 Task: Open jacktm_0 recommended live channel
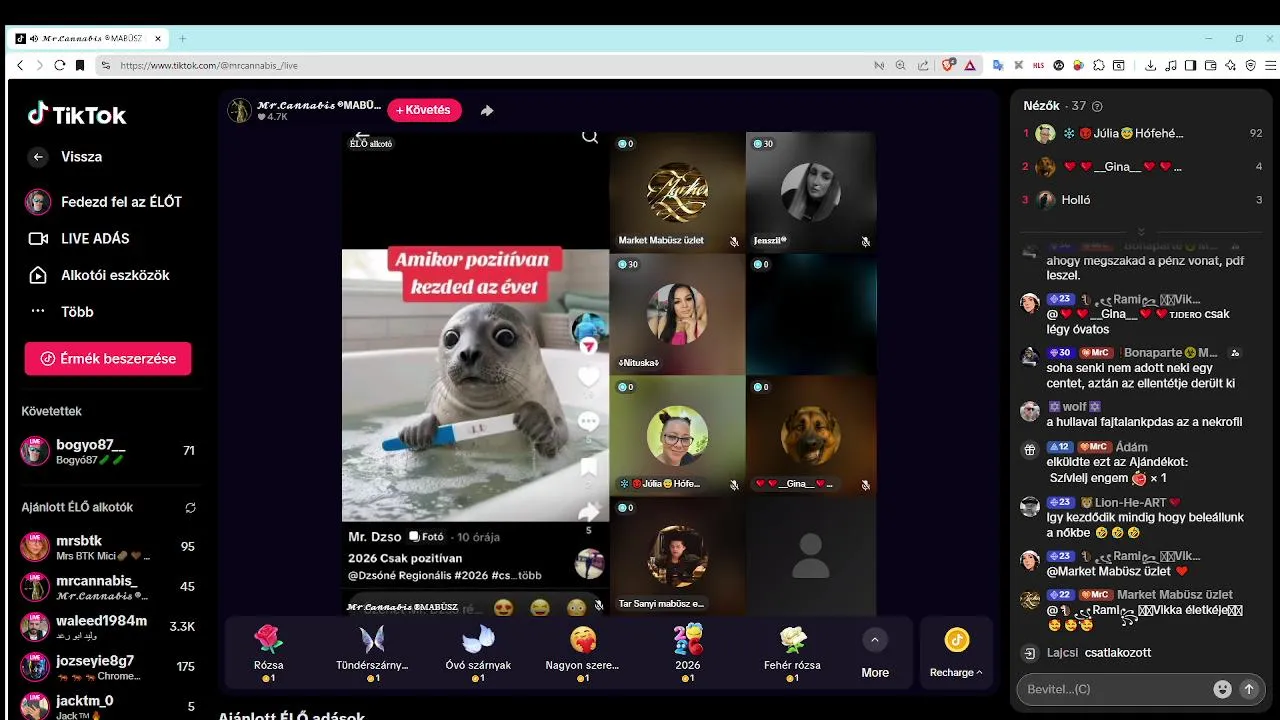(x=107, y=706)
